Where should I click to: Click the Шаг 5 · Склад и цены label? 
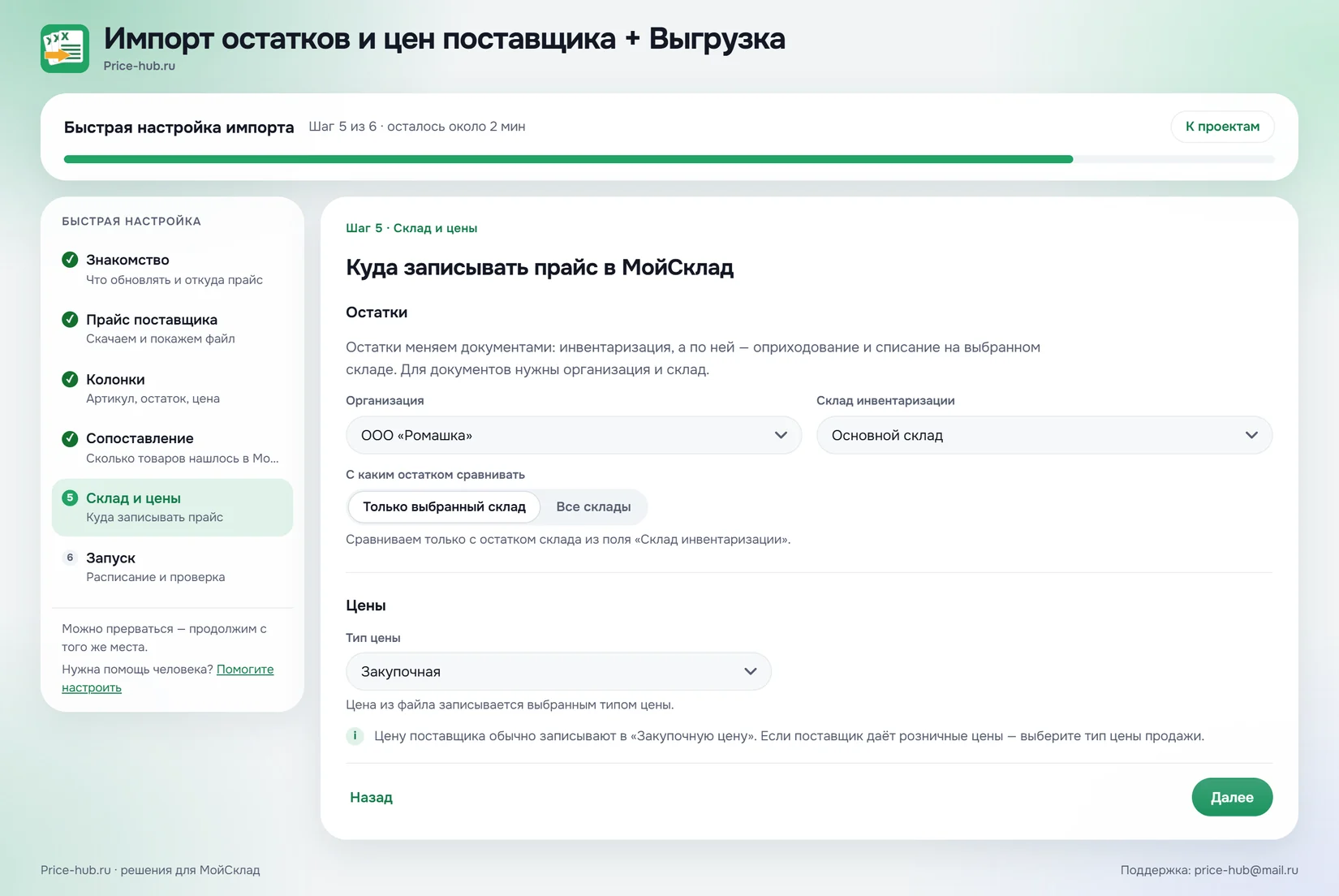pos(411,228)
